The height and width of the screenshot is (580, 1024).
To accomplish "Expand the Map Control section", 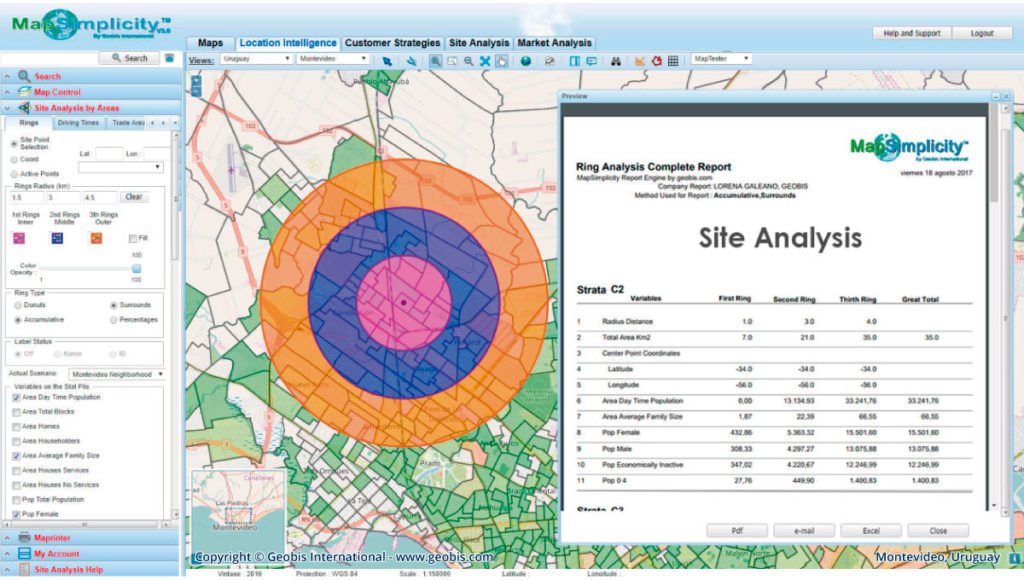I will (7, 92).
